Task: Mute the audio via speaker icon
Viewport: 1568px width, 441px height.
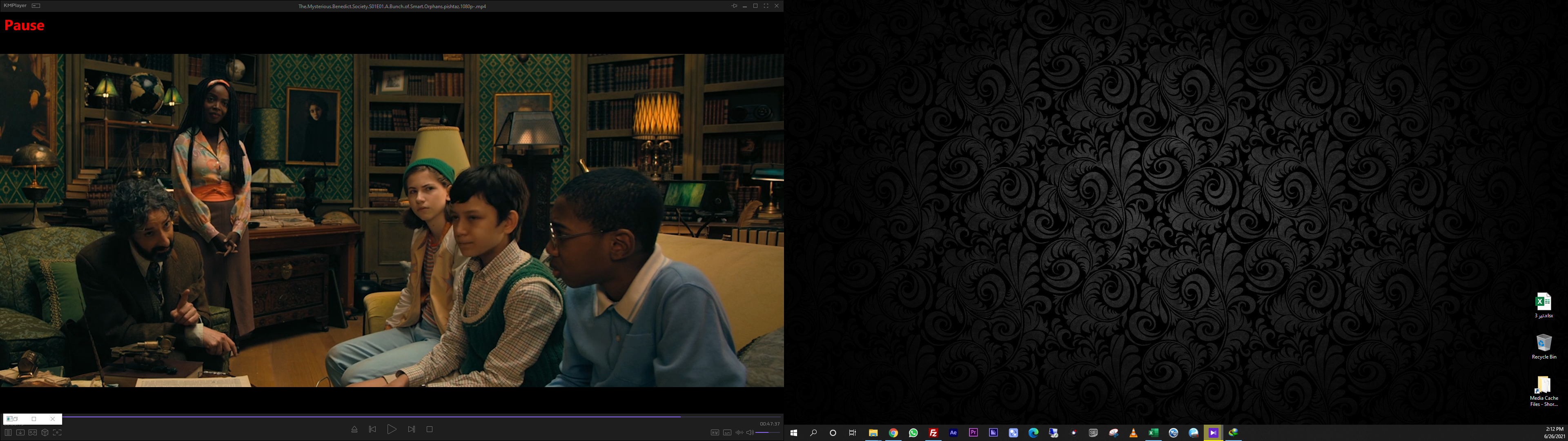Action: pos(750,432)
